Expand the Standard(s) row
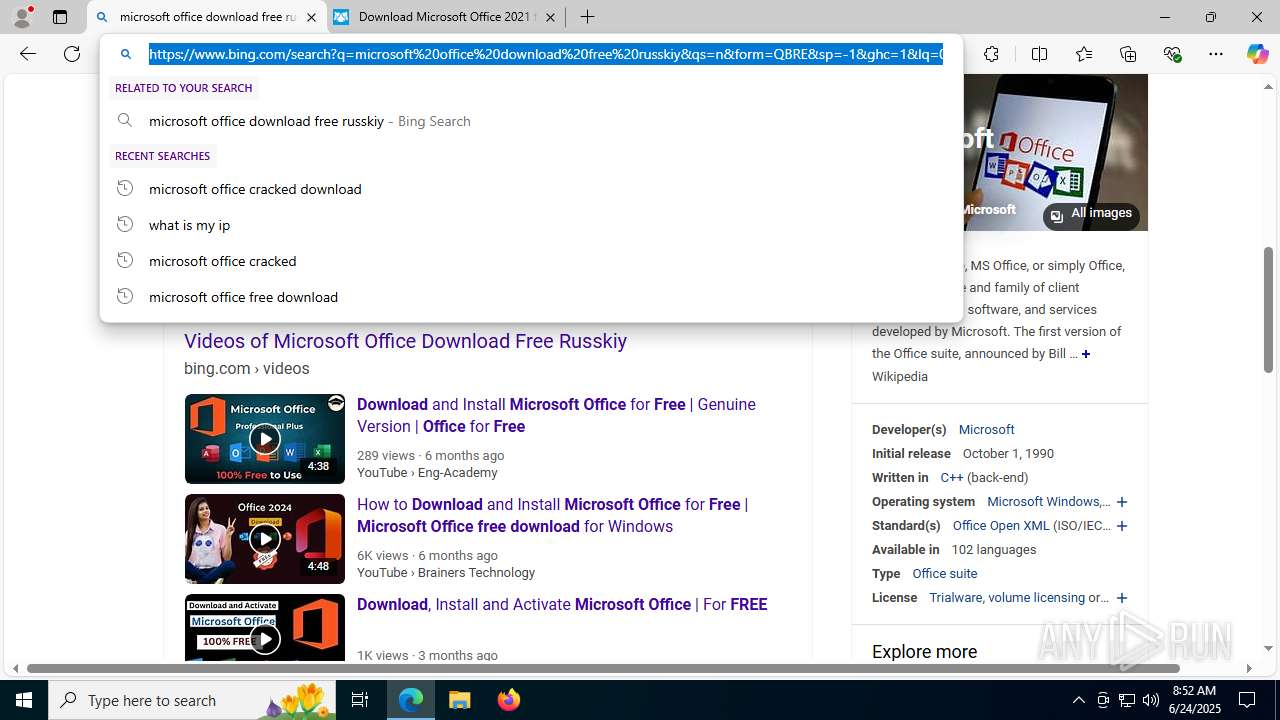 pyautogui.click(x=1122, y=526)
